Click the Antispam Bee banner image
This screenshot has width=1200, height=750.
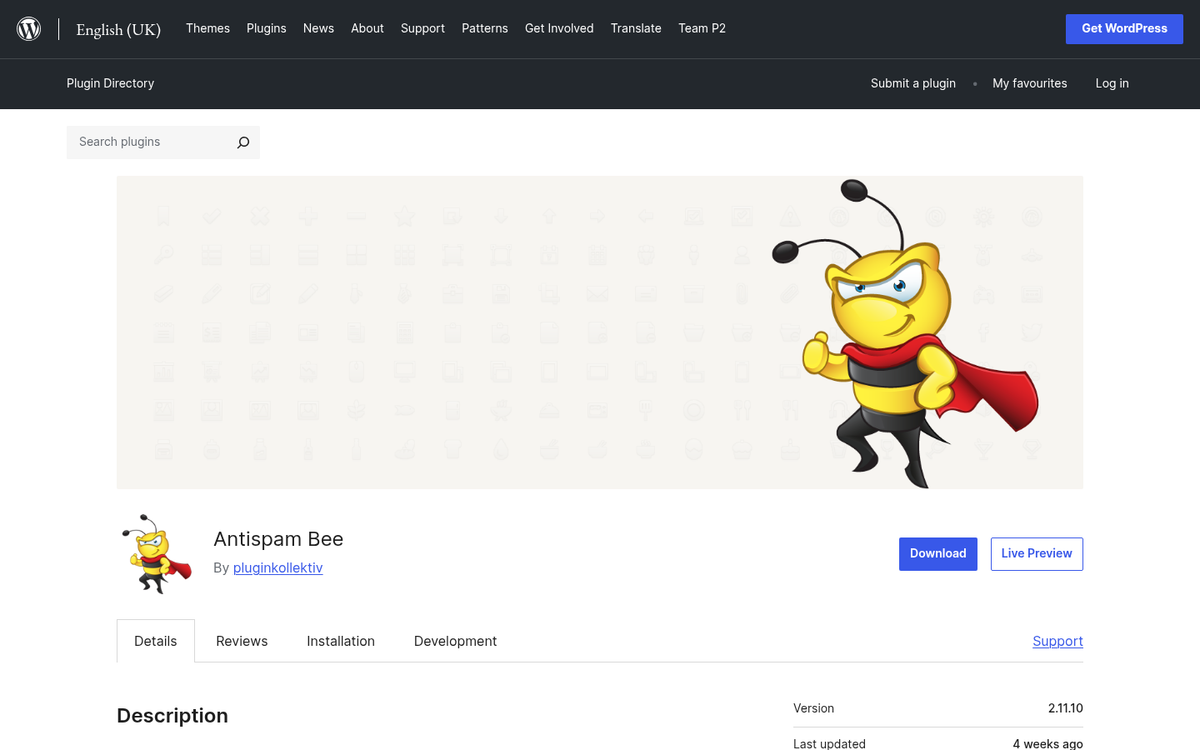tap(599, 332)
